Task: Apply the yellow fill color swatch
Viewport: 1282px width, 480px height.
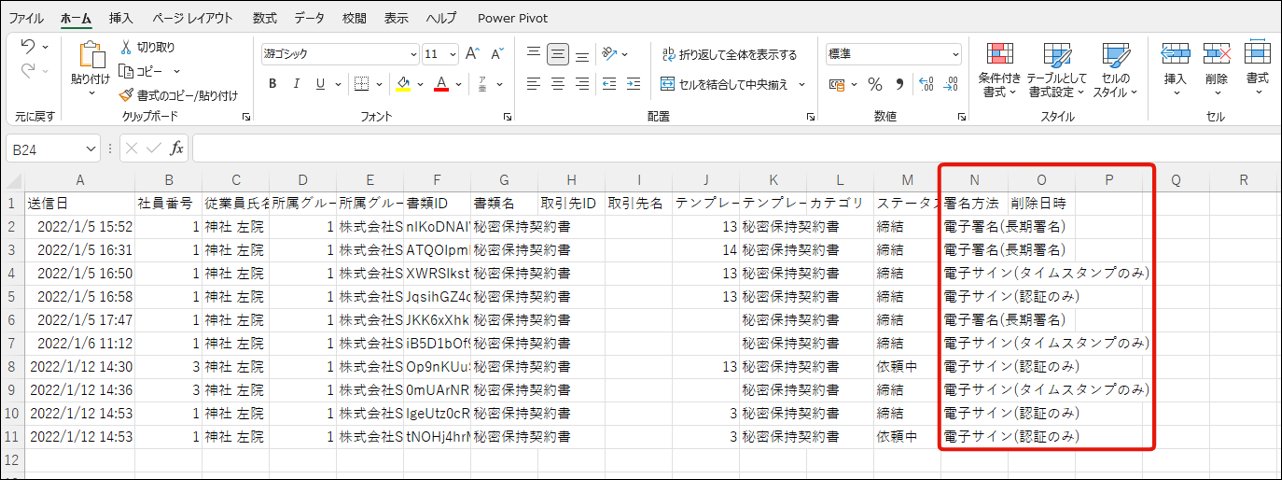Action: 403,84
